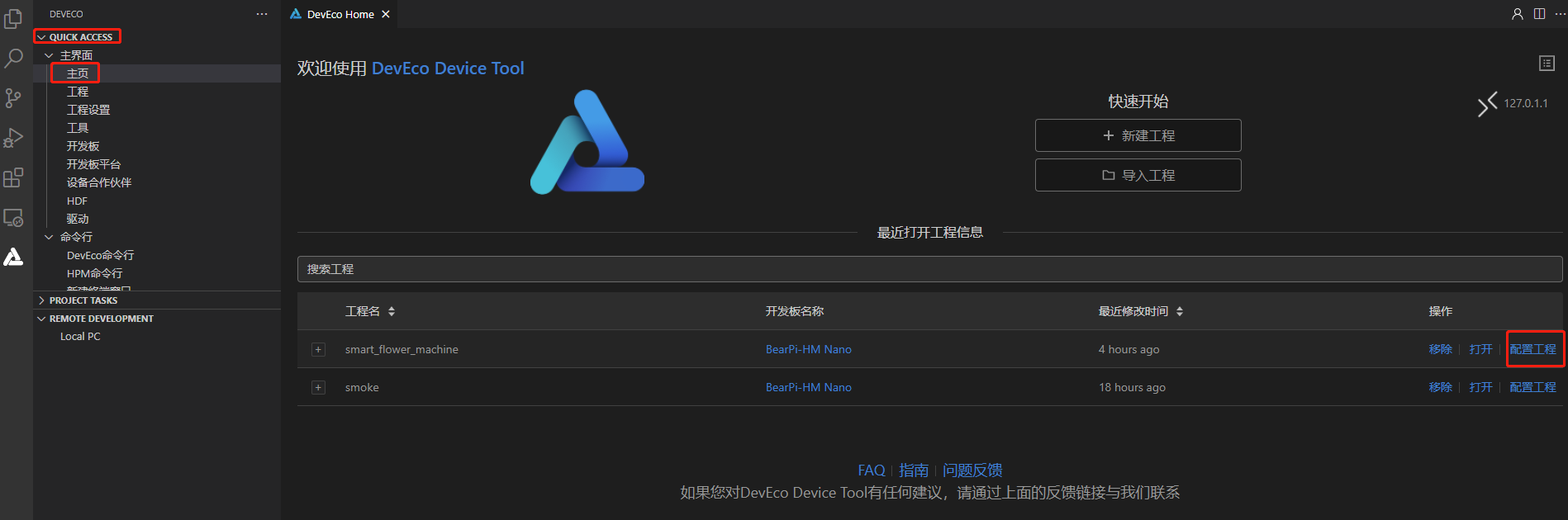The width and height of the screenshot is (1568, 520).
Task: Open the Source Control icon
Action: 13,98
